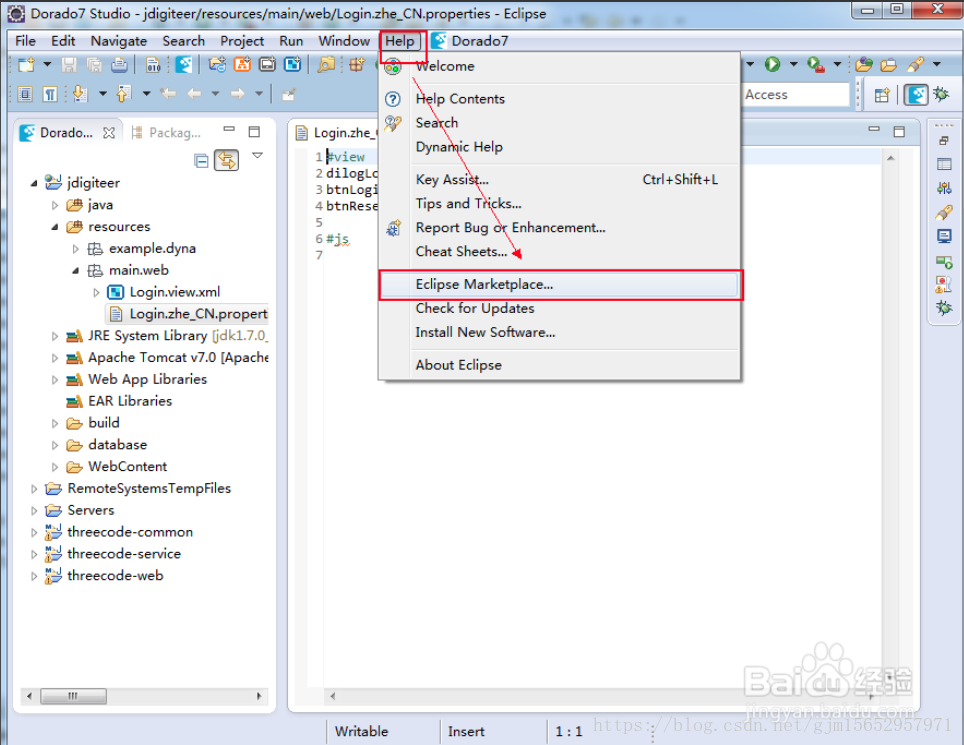Click the explorer horizontal scrollbar thumb
The height and width of the screenshot is (745, 964).
coord(73,696)
